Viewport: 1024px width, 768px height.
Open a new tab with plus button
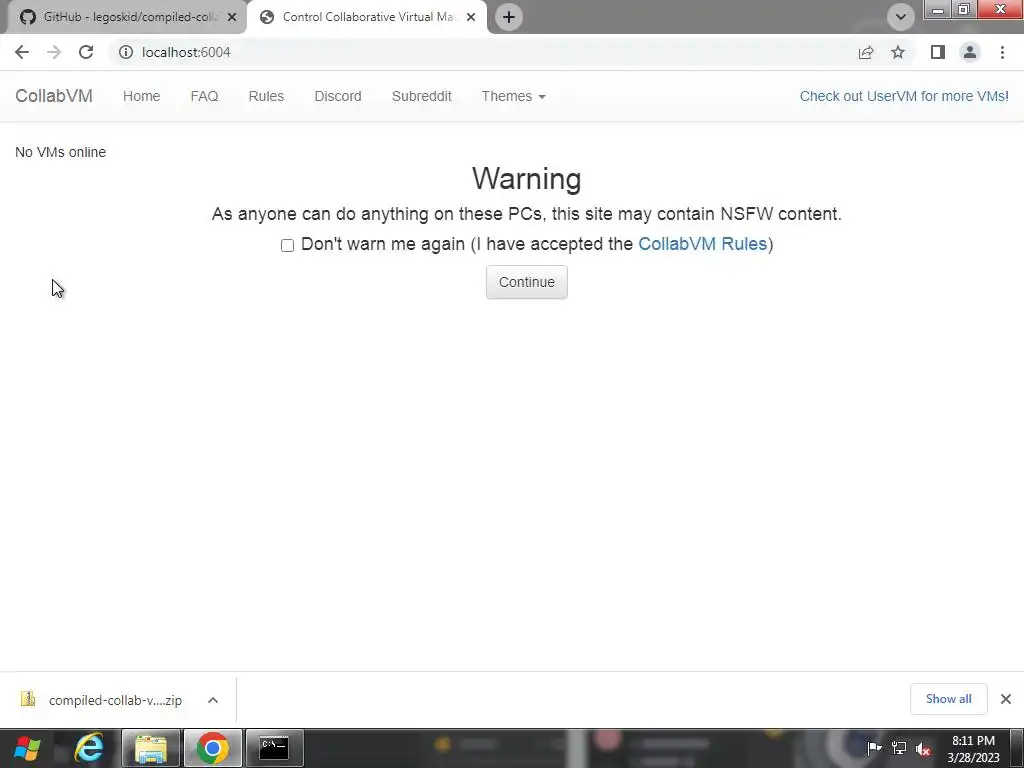(x=509, y=17)
